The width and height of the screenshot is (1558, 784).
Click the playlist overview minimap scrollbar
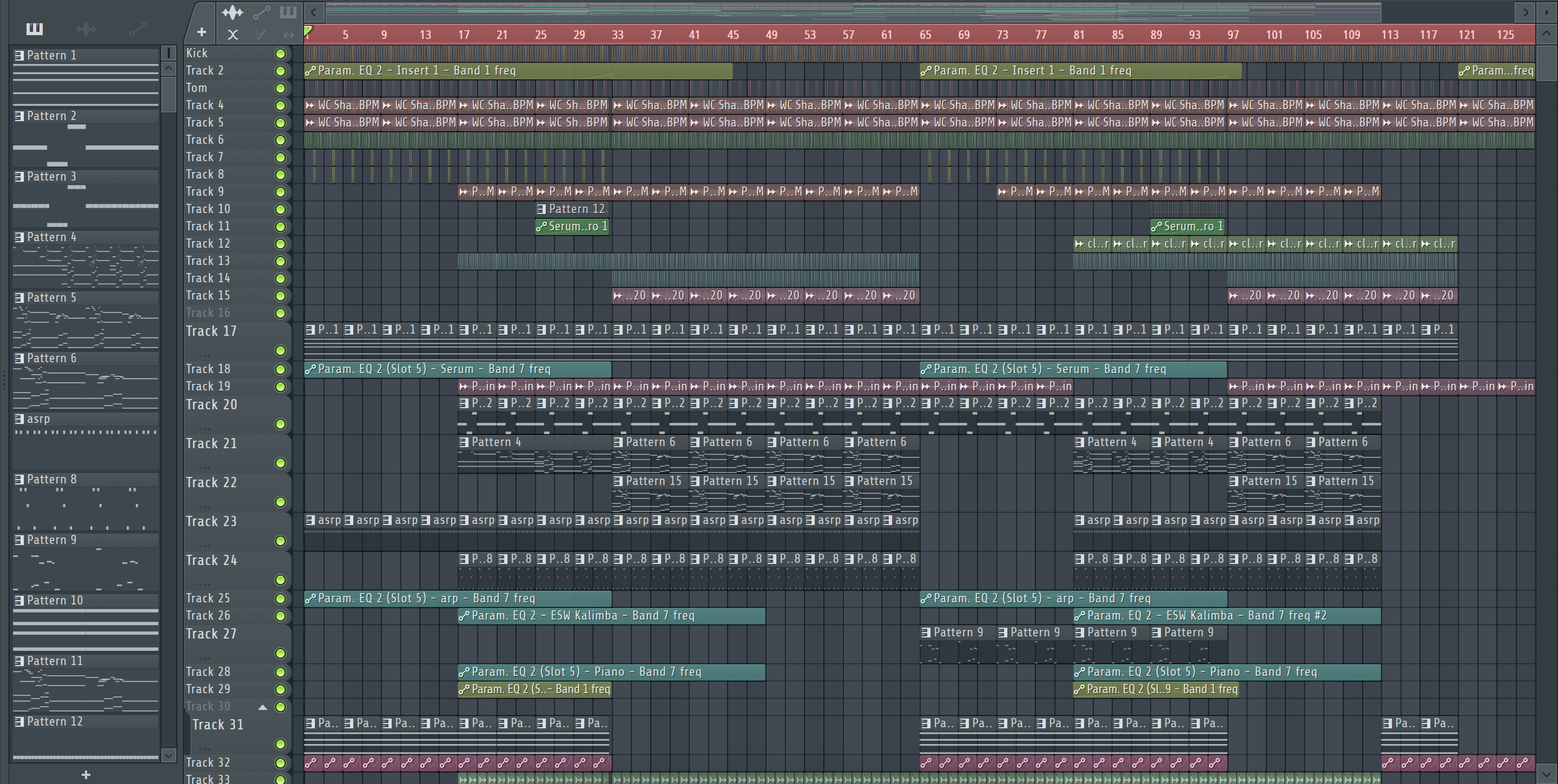(x=853, y=11)
